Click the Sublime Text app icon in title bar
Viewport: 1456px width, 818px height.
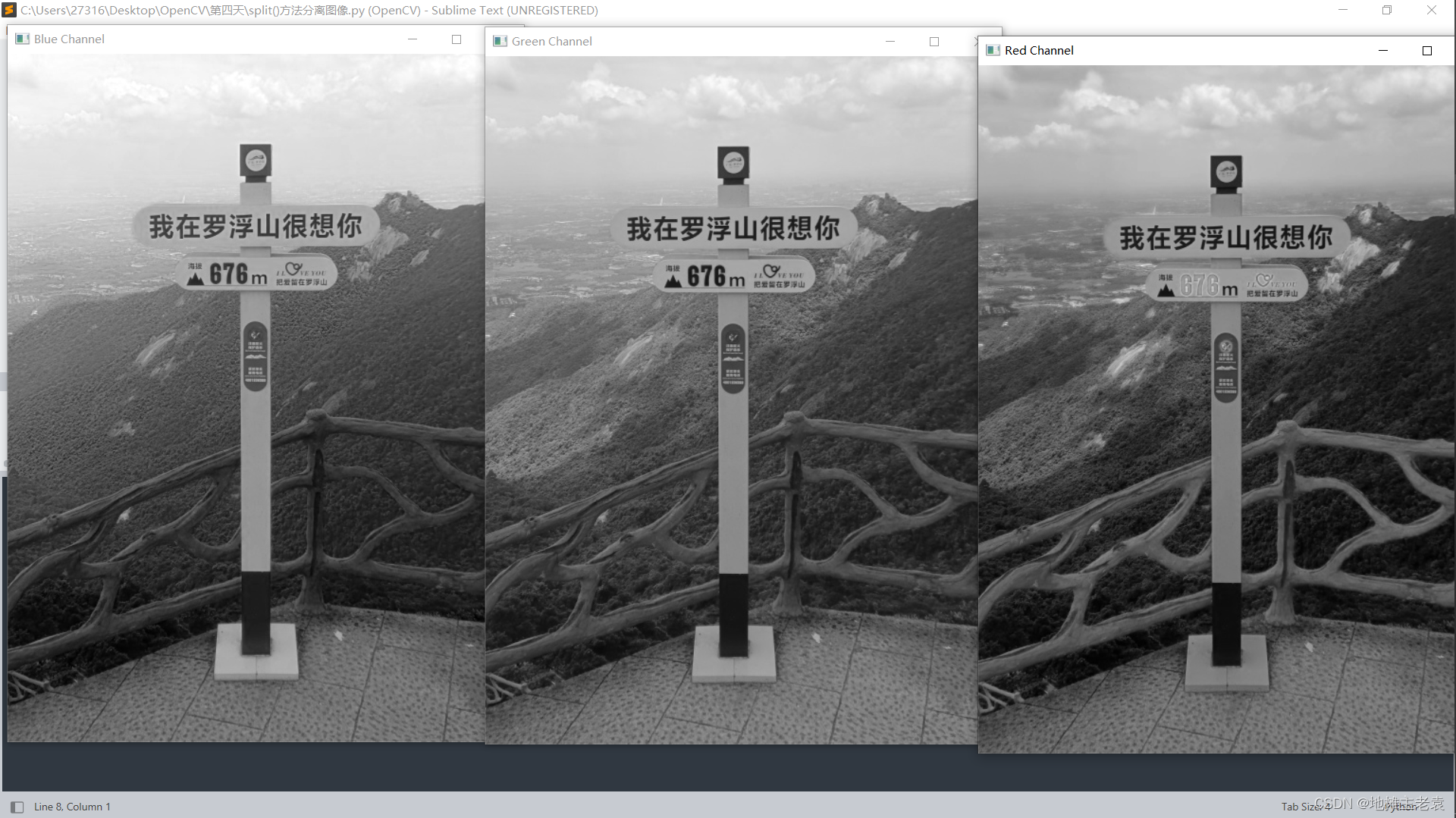(9, 10)
